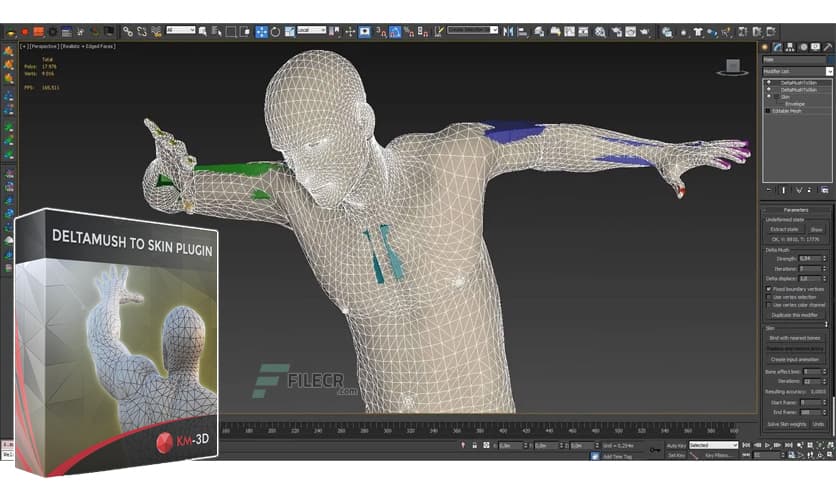Toggle Angle Snap in main toolbar
Viewport: 836px width, 484px height.
click(x=395, y=32)
